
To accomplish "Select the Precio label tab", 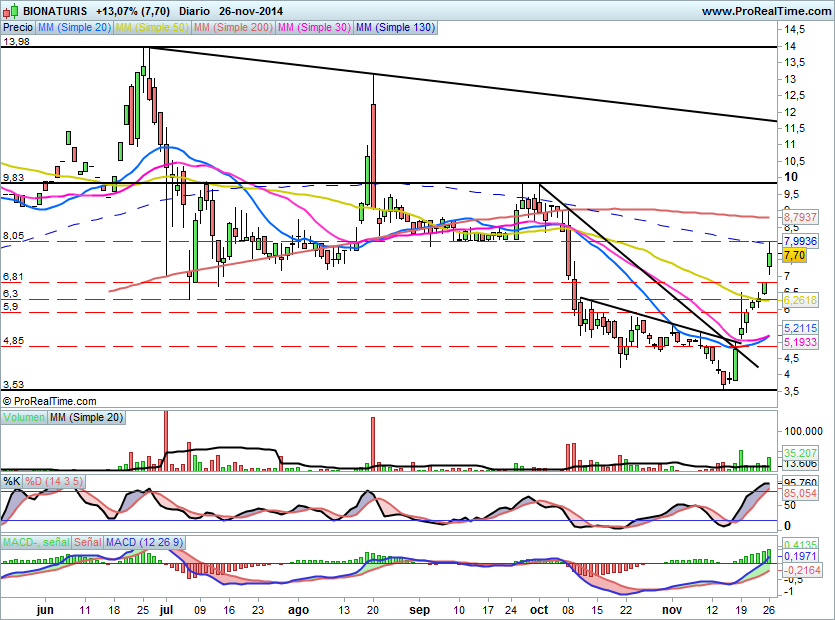I will point(17,28).
